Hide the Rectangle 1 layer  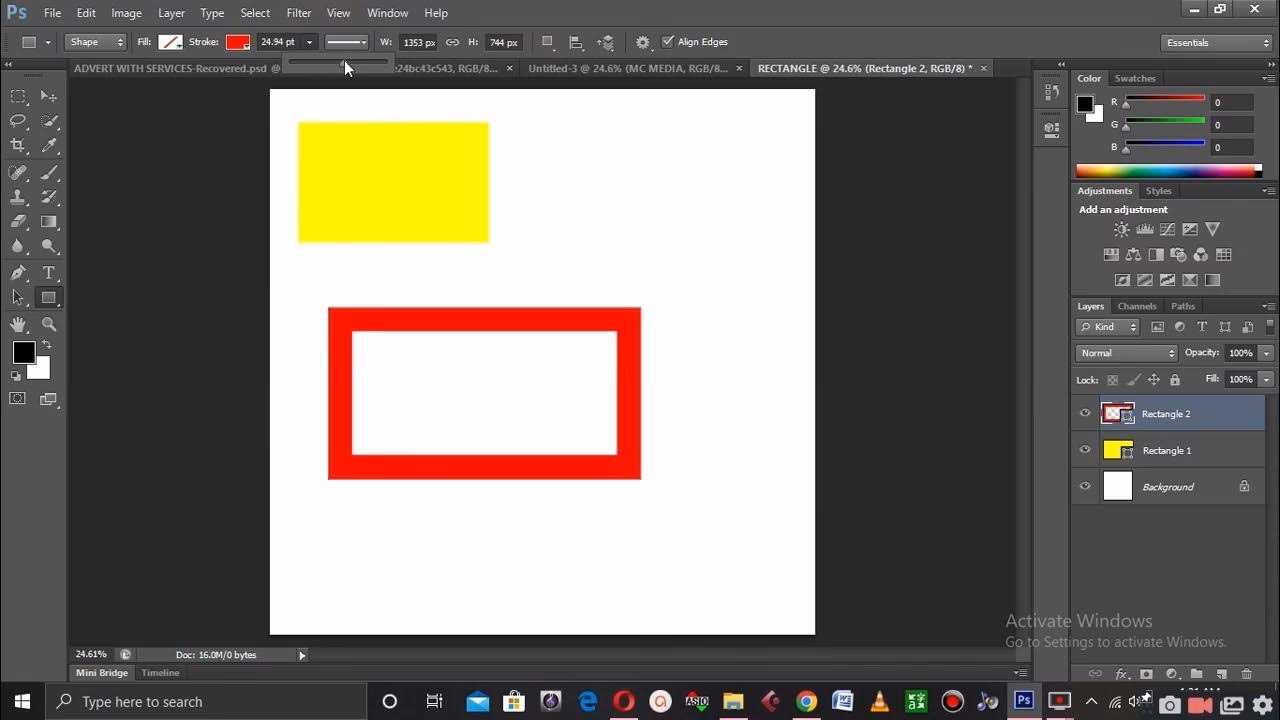click(1085, 450)
